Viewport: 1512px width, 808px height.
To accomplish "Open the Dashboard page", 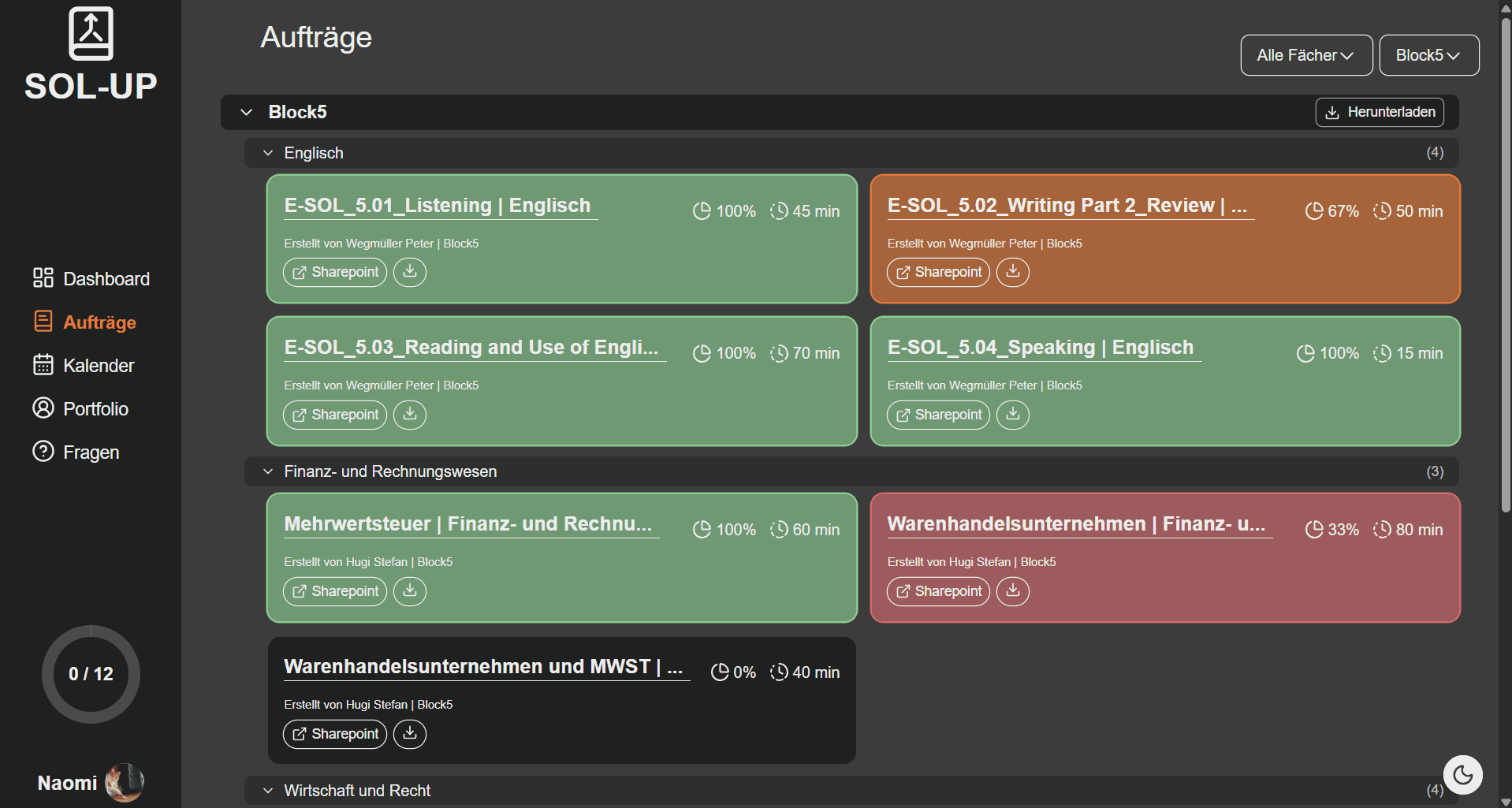I will click(91, 278).
